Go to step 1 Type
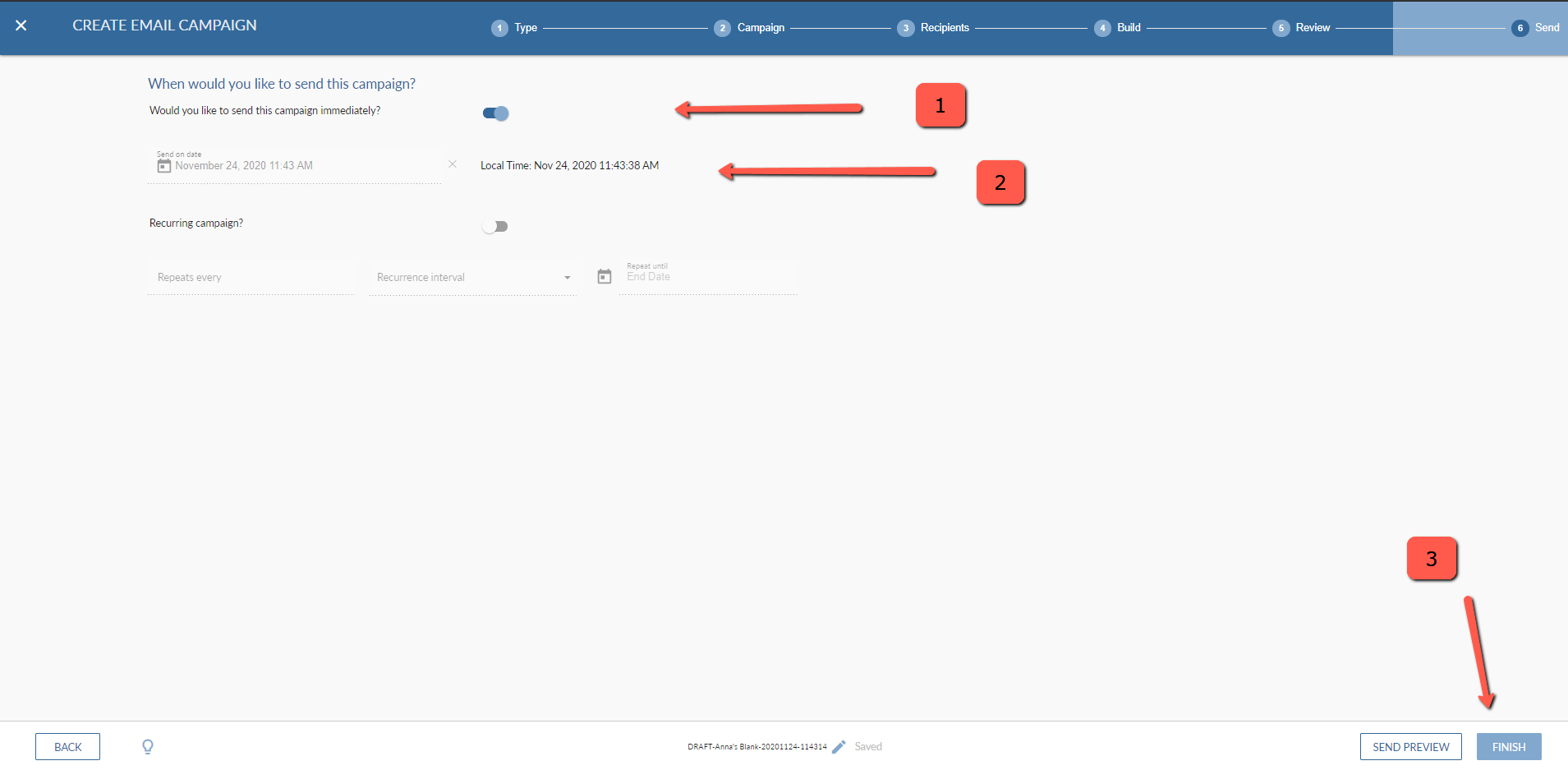Viewport: 1568px width, 770px height. coord(514,28)
